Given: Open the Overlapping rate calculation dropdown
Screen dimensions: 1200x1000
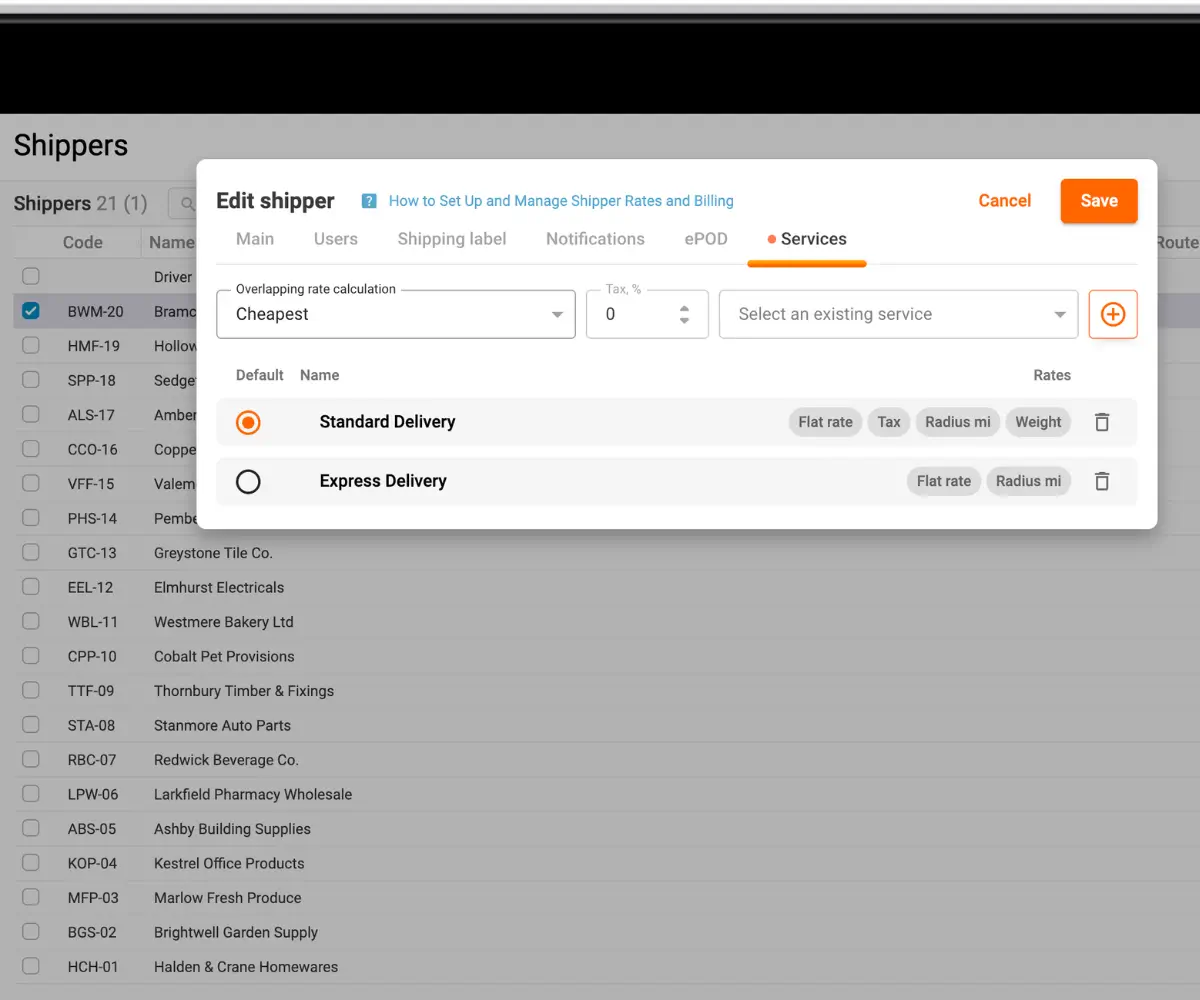Looking at the screenshot, I should tap(396, 314).
